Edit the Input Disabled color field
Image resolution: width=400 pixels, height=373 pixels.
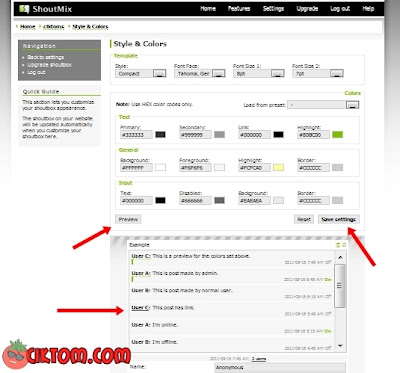(195, 201)
